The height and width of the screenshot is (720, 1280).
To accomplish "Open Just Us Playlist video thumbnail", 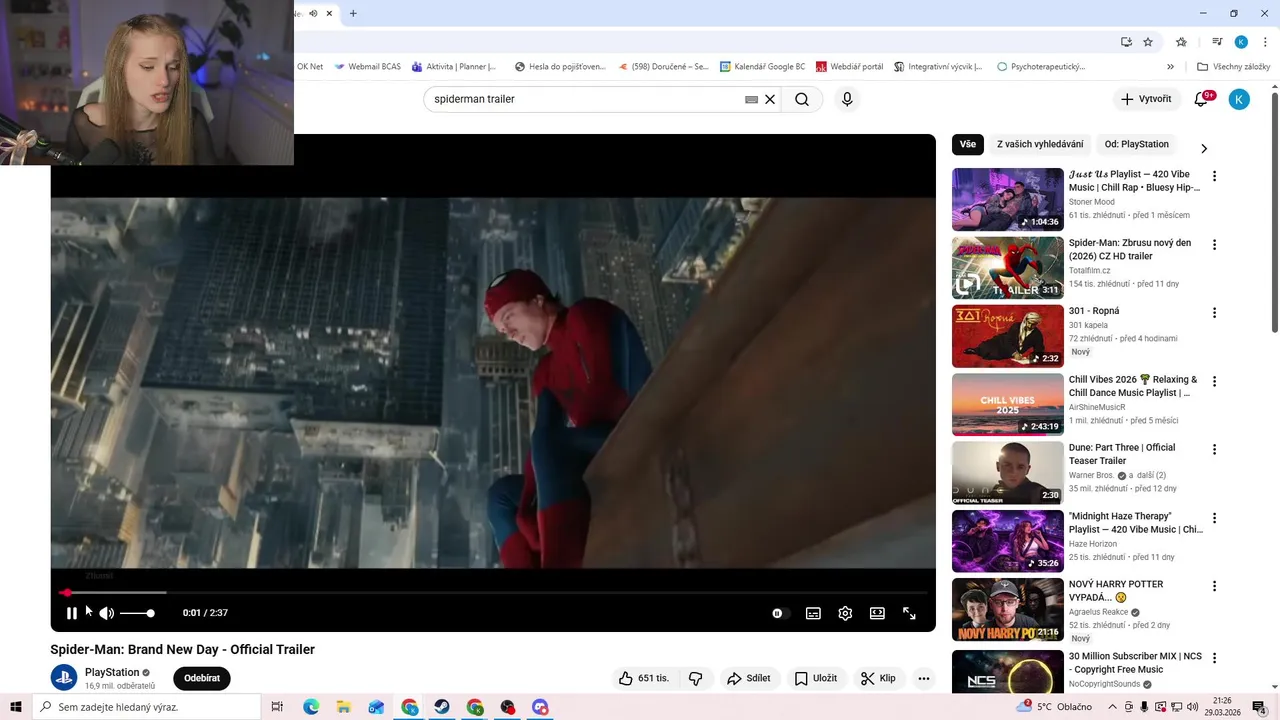I will [x=1008, y=199].
